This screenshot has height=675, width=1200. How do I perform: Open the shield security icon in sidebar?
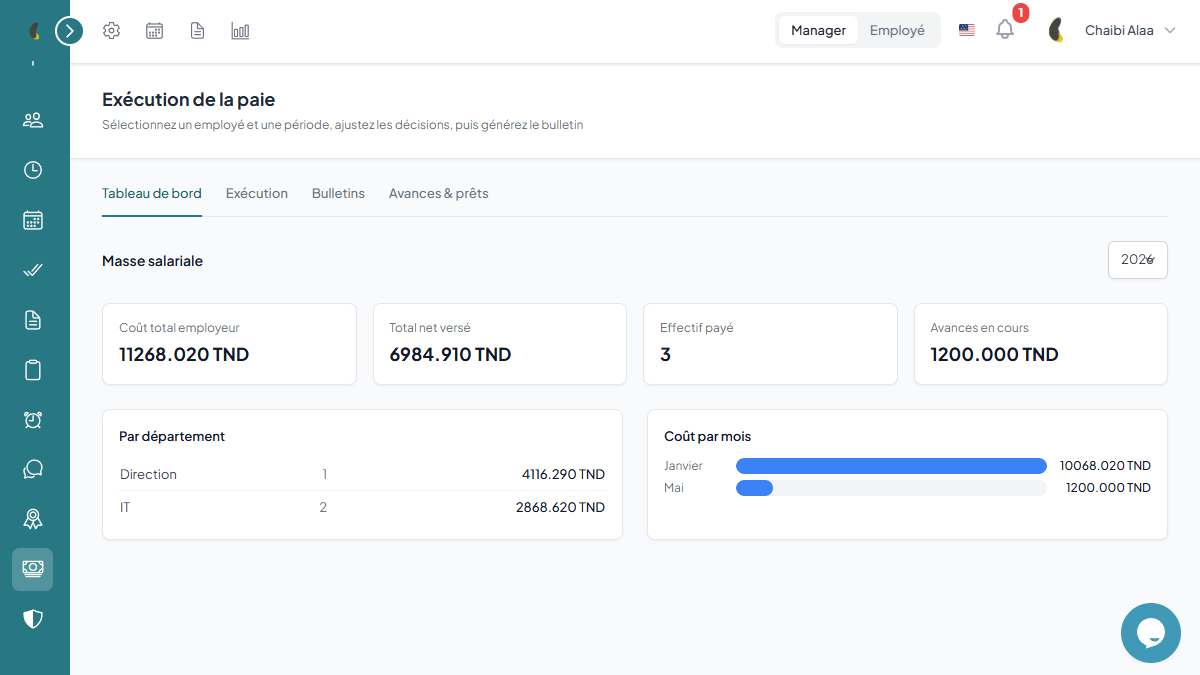(33, 619)
